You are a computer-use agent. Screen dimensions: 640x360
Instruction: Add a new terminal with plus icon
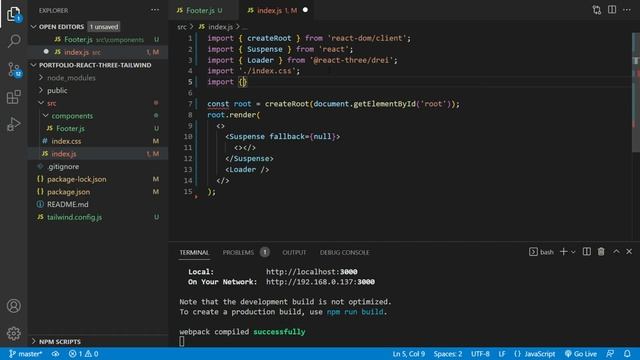pyautogui.click(x=563, y=252)
